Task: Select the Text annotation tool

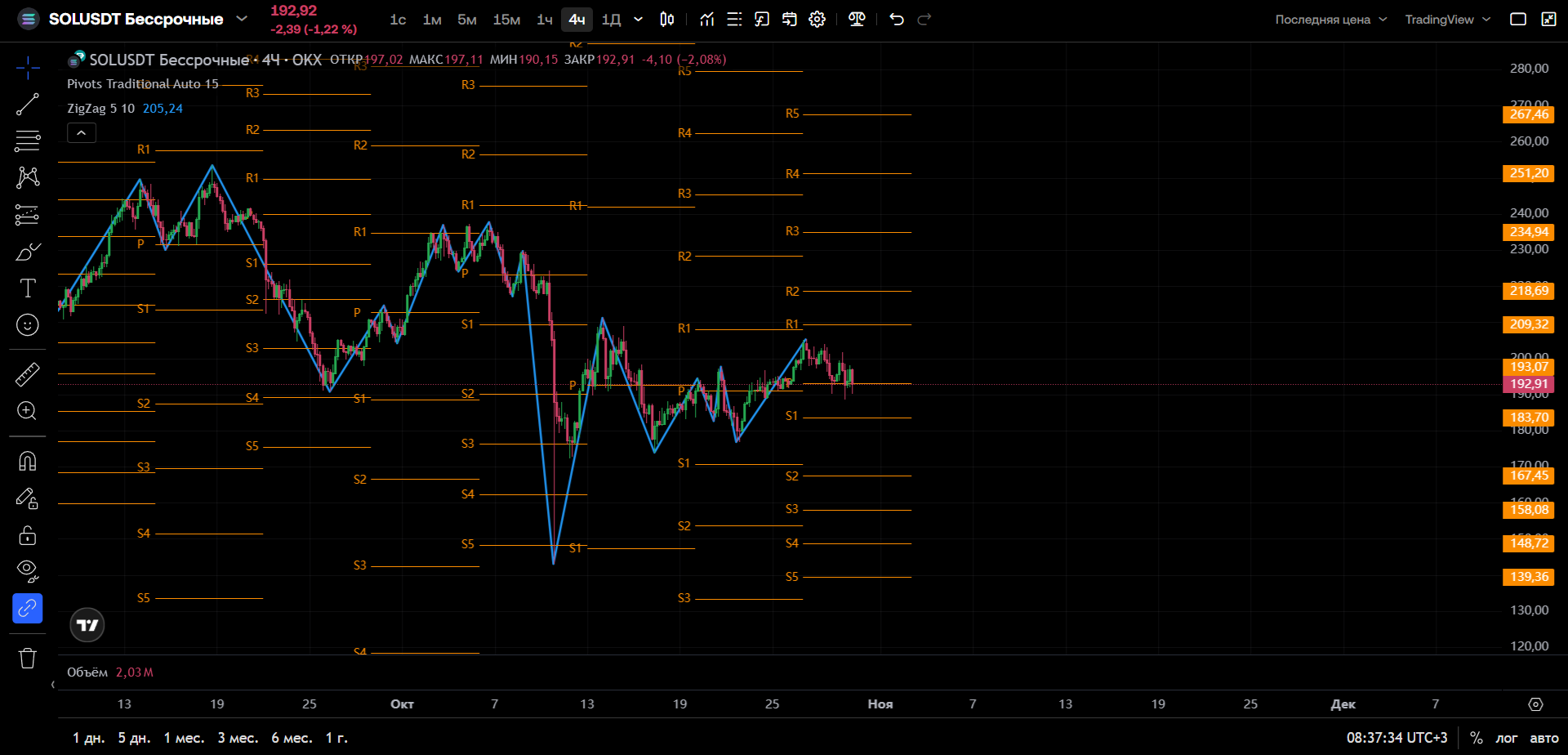Action: (28, 288)
